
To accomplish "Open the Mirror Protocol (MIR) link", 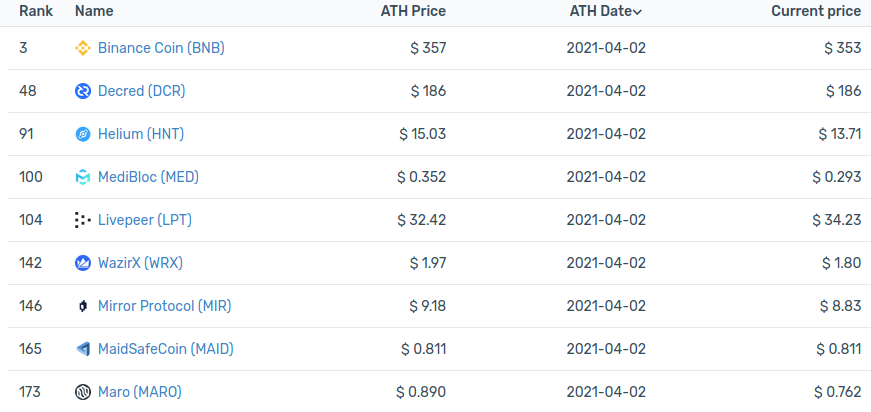I will click(x=164, y=306).
